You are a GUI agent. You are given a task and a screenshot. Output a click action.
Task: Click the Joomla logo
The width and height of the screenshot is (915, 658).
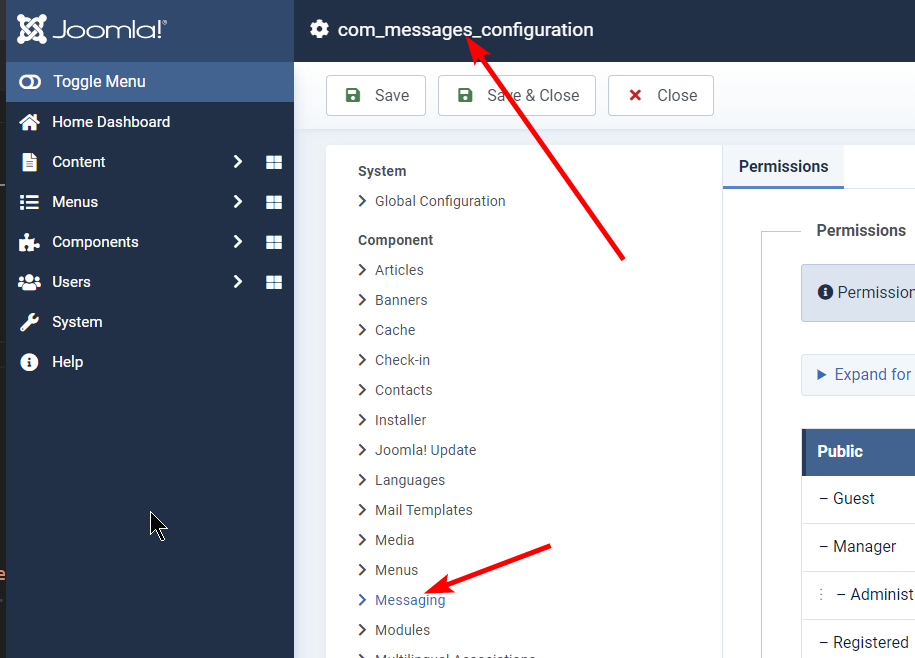point(92,29)
